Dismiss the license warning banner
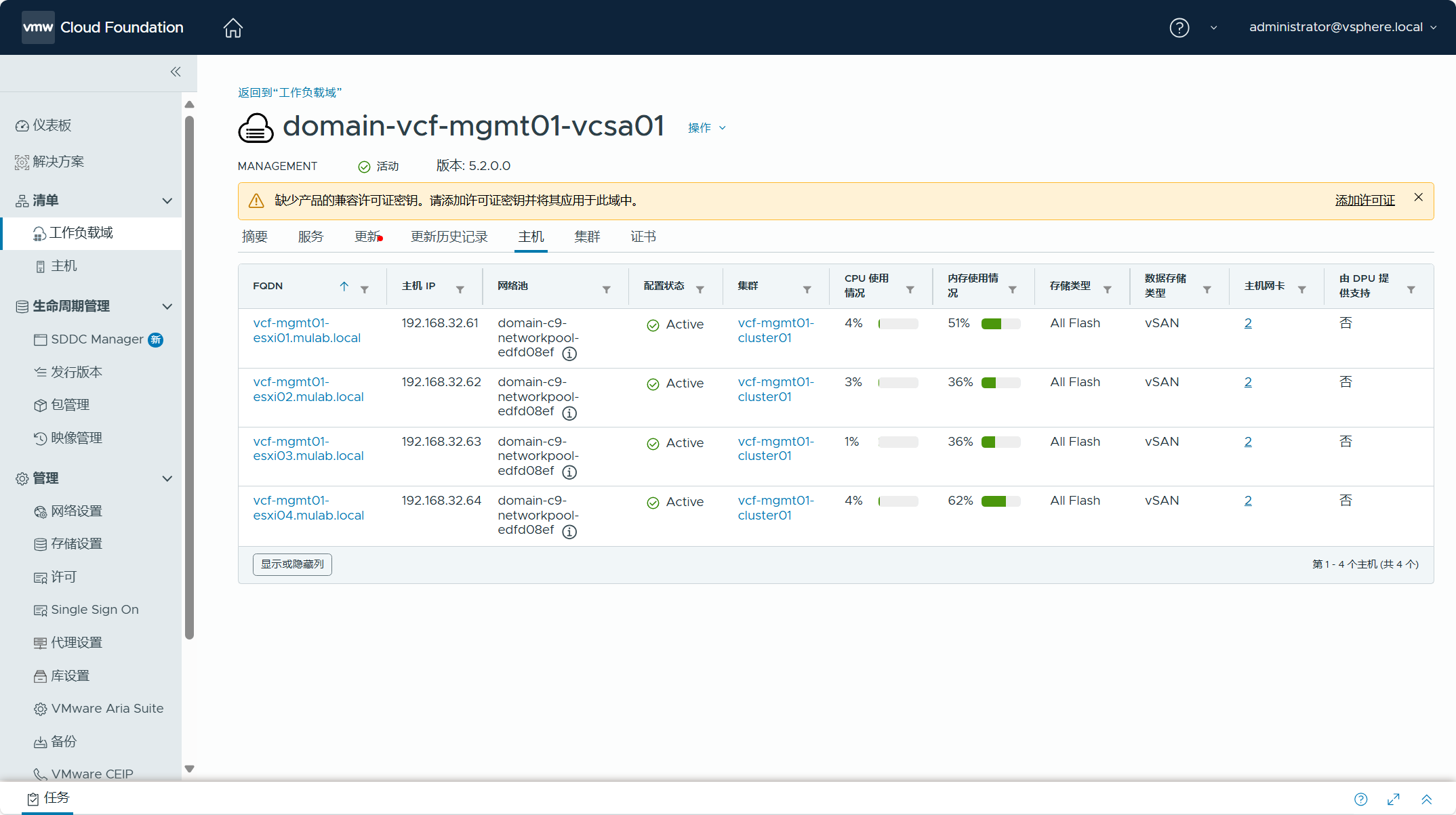The image size is (1456, 815). 1418,197
